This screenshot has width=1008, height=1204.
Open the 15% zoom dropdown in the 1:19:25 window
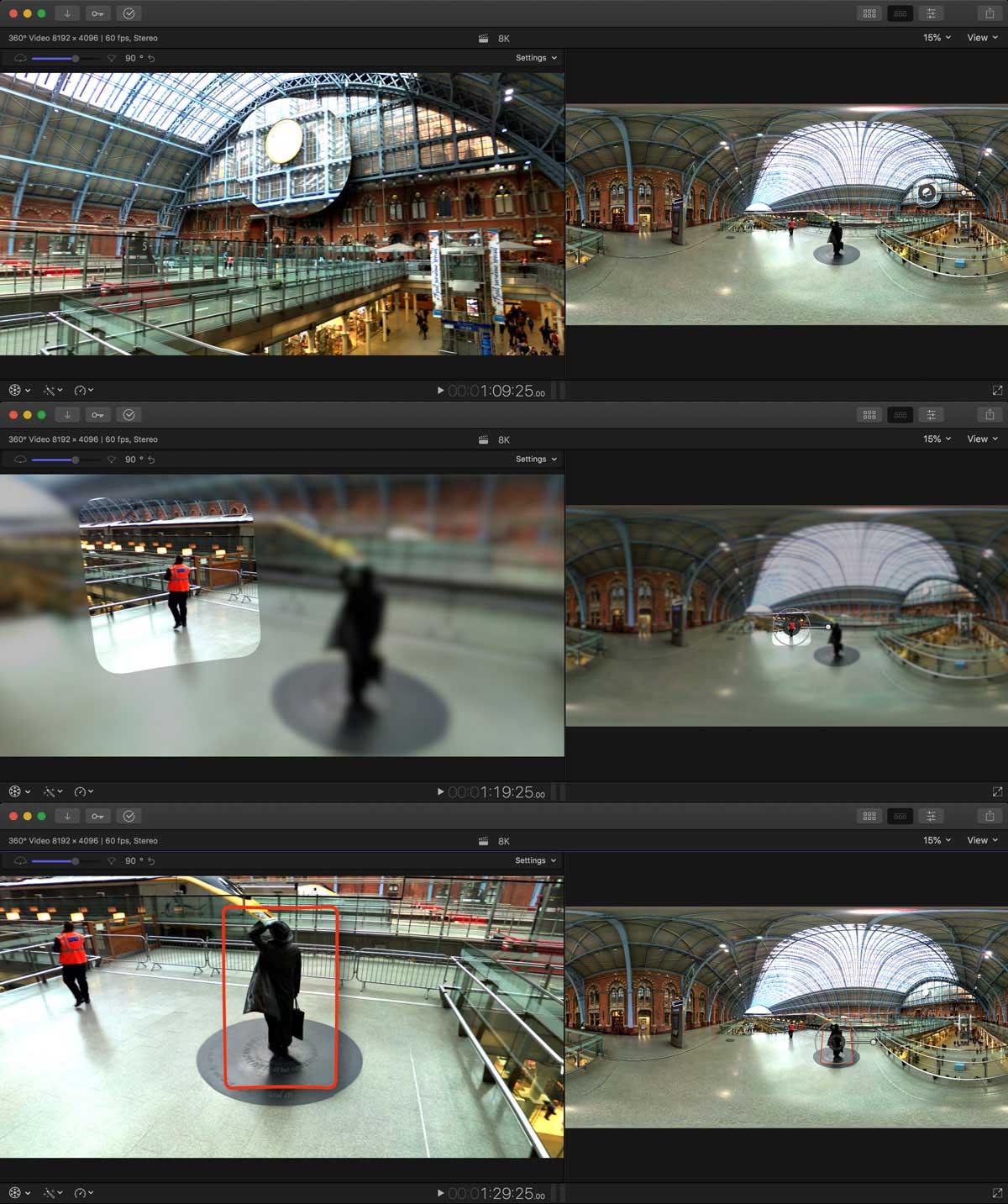tap(937, 439)
